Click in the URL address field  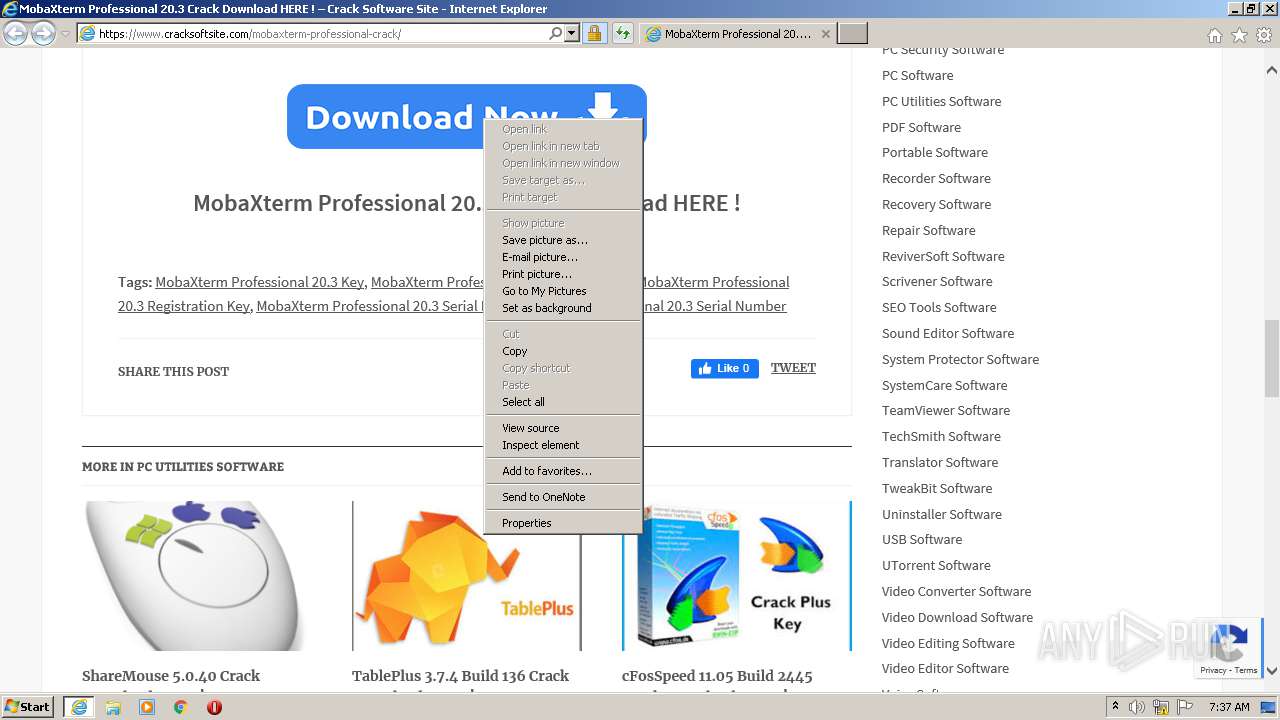320,34
